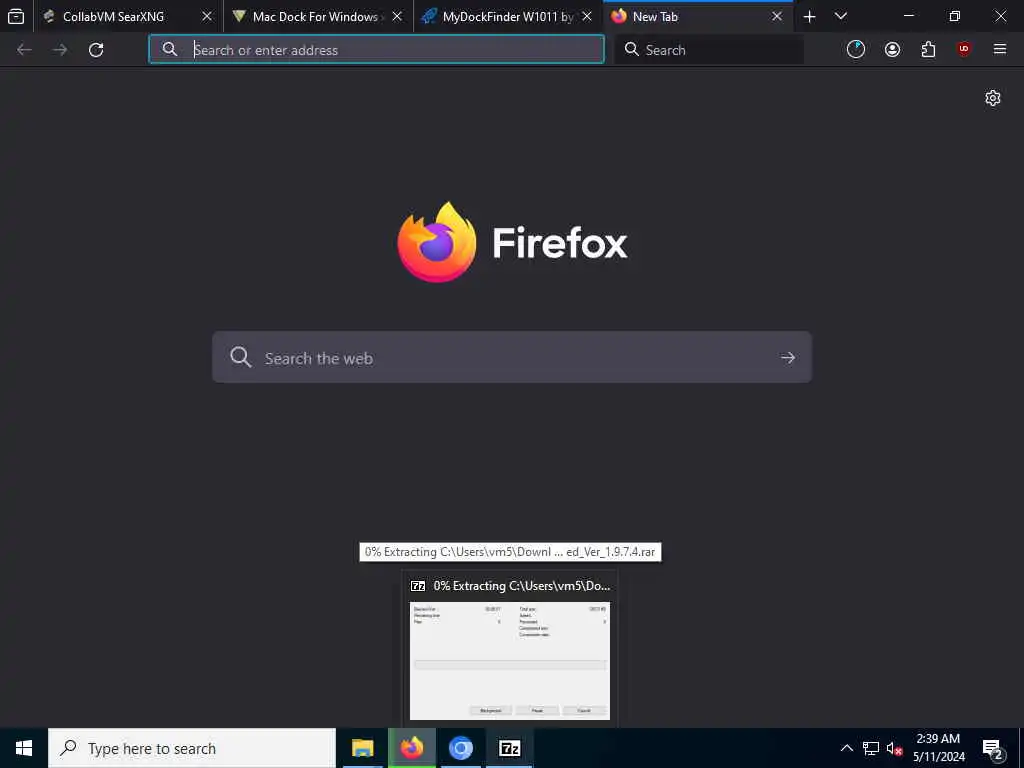The width and height of the screenshot is (1024, 768).
Task: Go back one page
Action: click(24, 50)
